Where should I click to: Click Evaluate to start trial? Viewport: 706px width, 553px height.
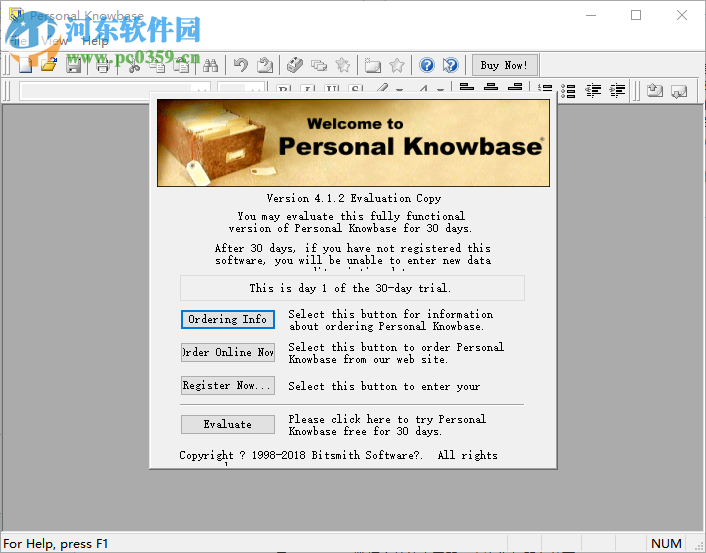pos(228,424)
